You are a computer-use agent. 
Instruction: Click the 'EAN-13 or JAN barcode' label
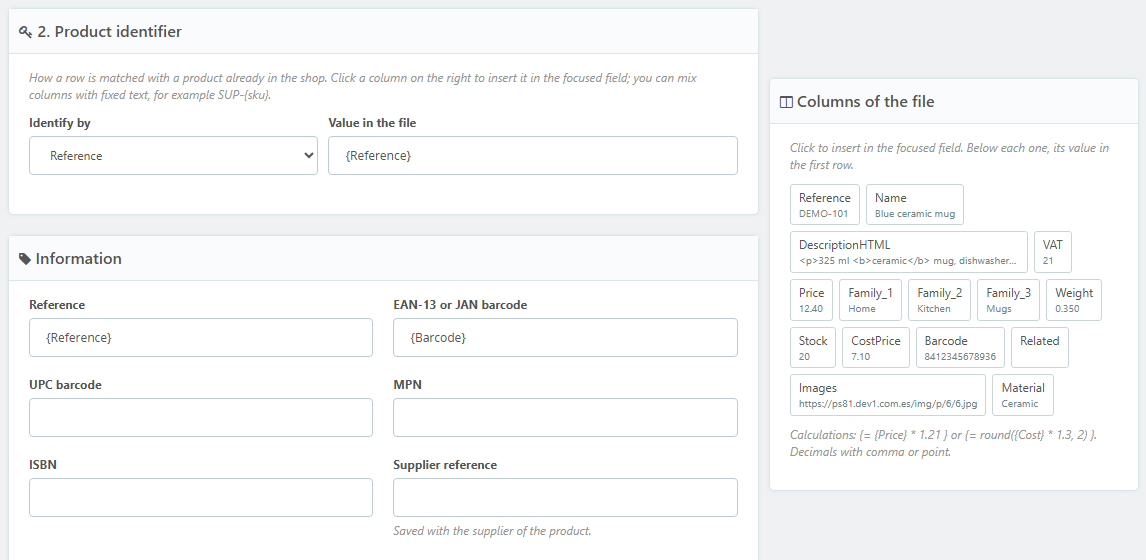click(460, 305)
